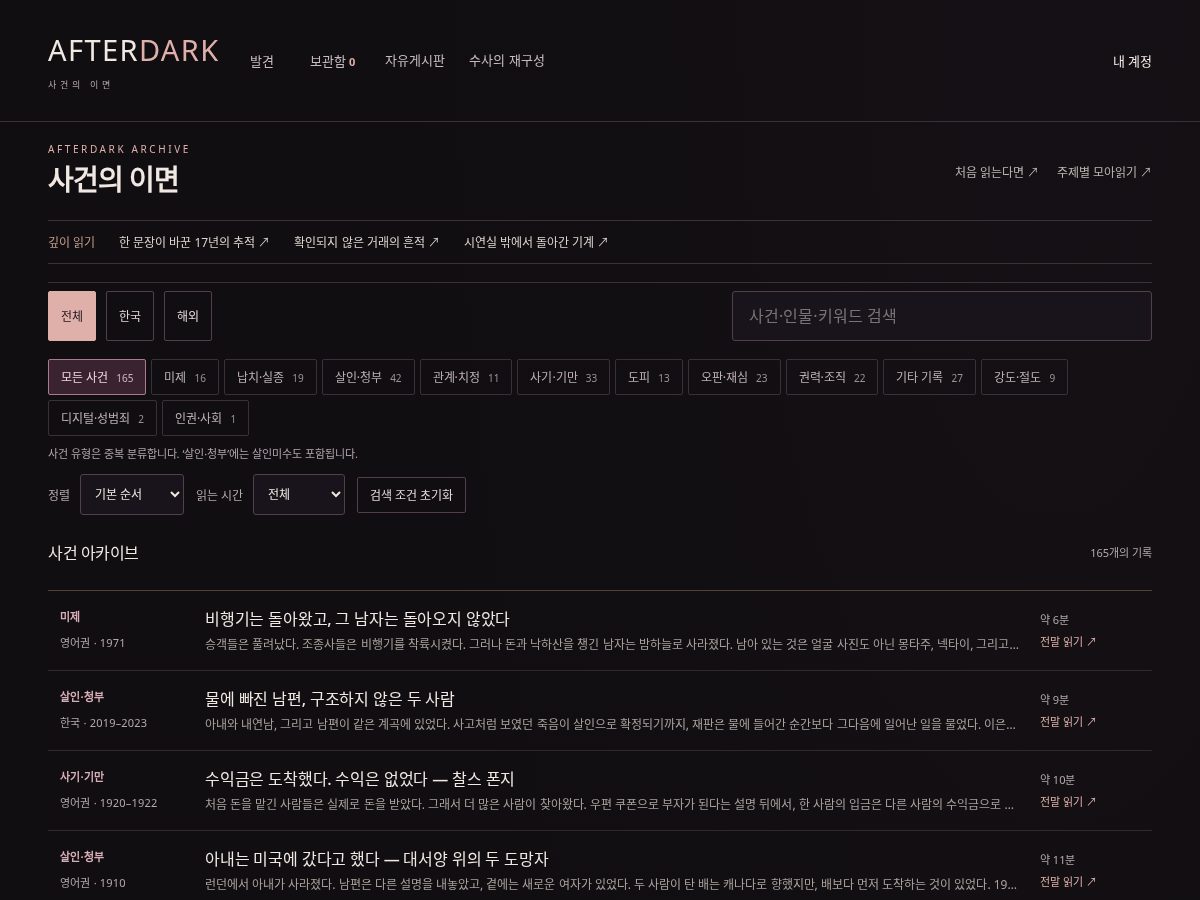The image size is (1200, 900).
Task: Click the '영어권 · 1920–1922' metadata text
Action: [108, 803]
